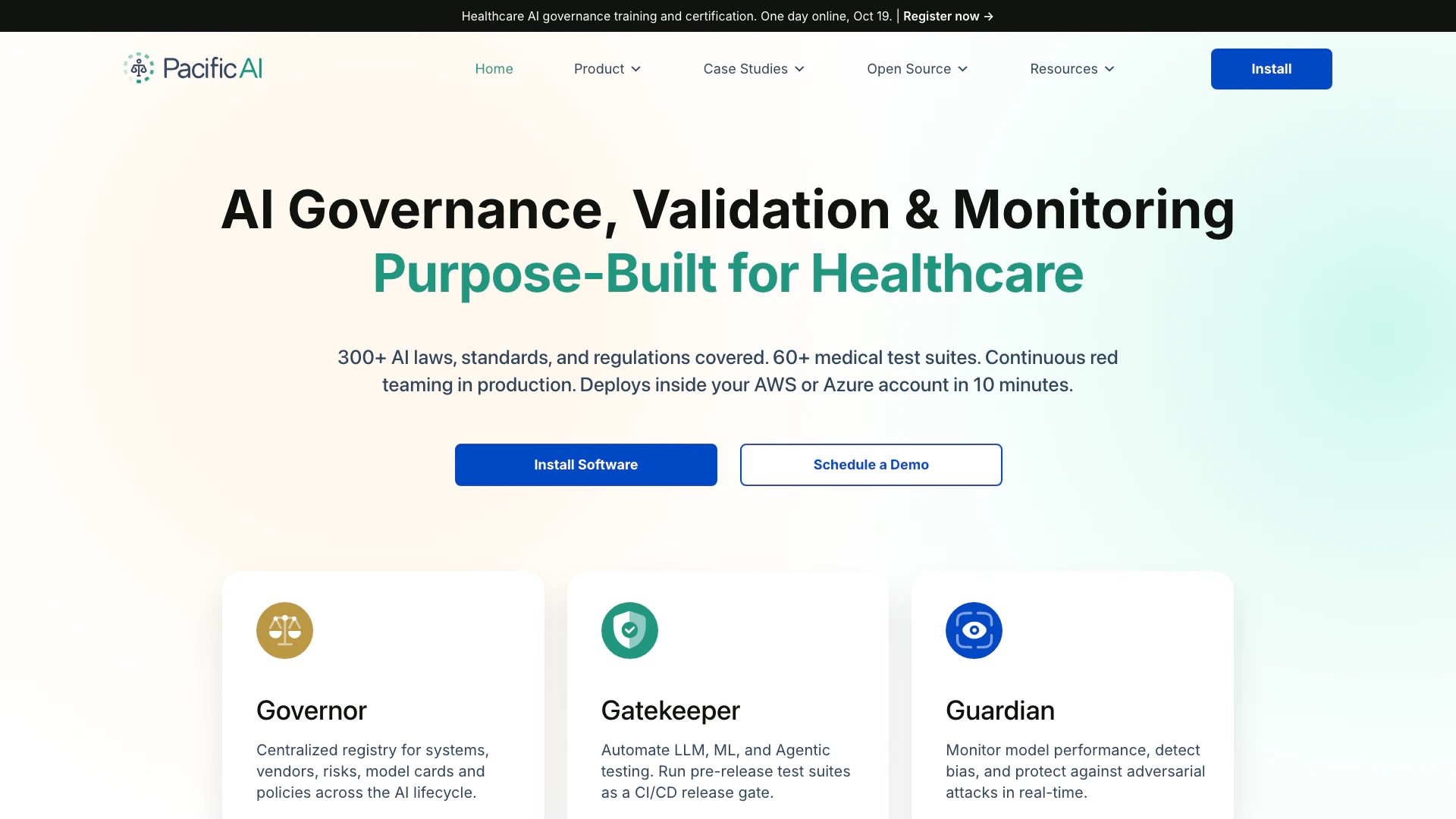Image resolution: width=1456 pixels, height=819 pixels.
Task: Click the Install Software button
Action: coord(586,465)
